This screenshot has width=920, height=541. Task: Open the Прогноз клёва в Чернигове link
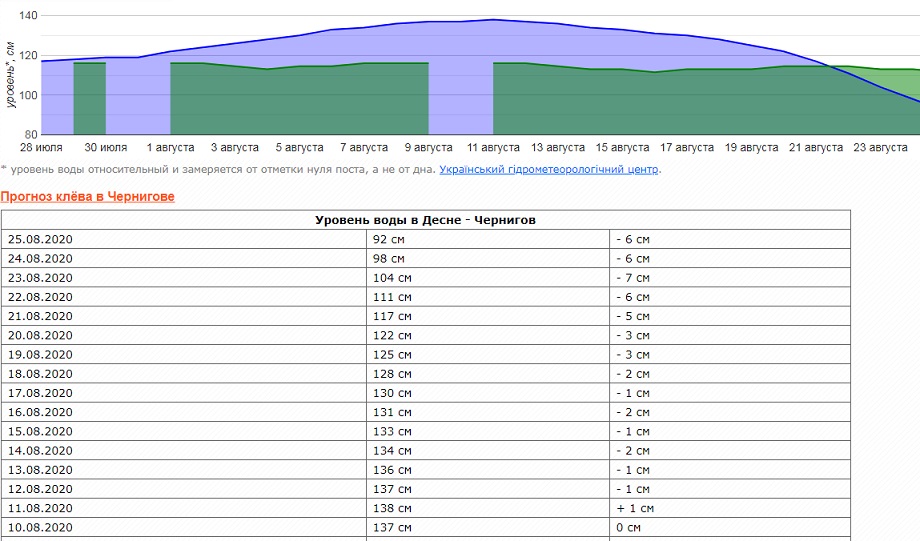coord(88,197)
